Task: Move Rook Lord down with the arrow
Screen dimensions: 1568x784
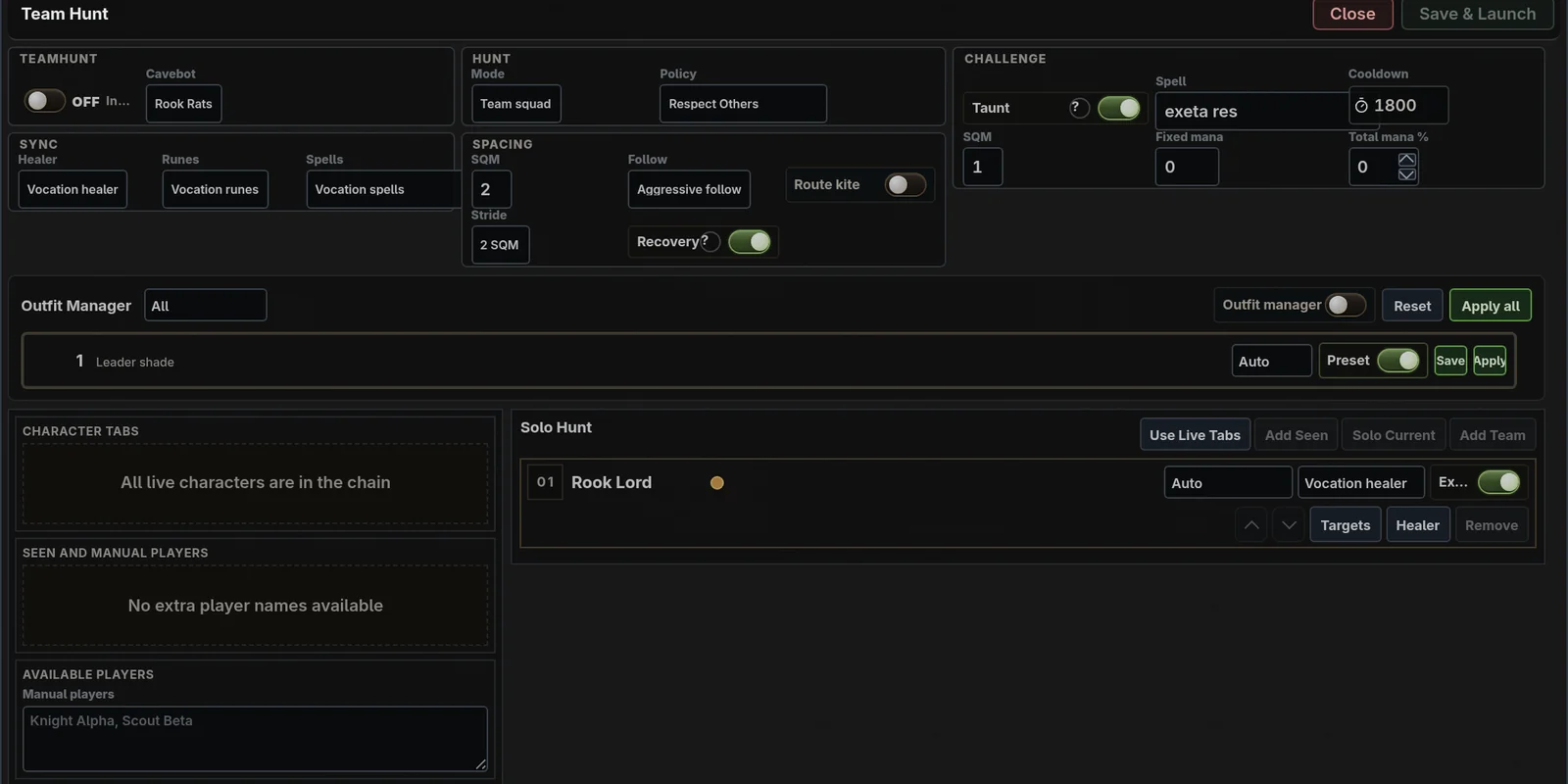Action: point(1290,525)
